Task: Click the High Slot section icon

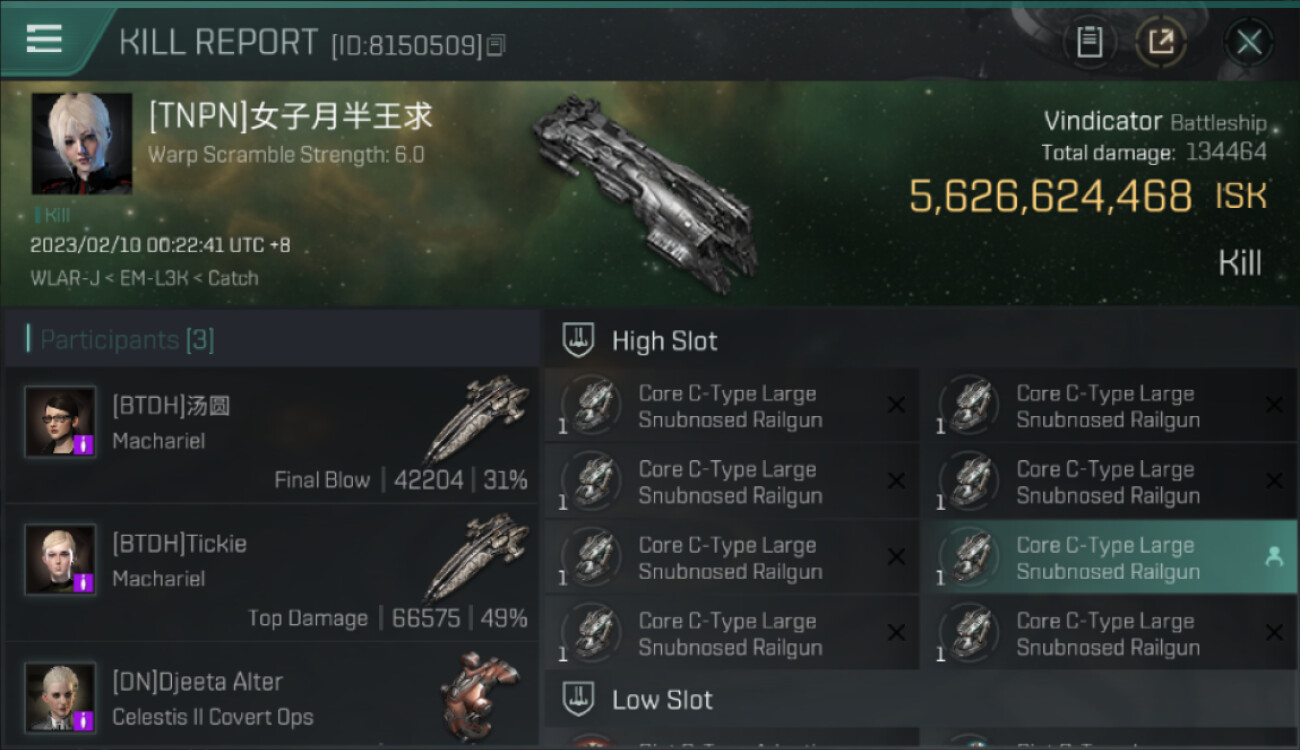Action: [x=579, y=340]
